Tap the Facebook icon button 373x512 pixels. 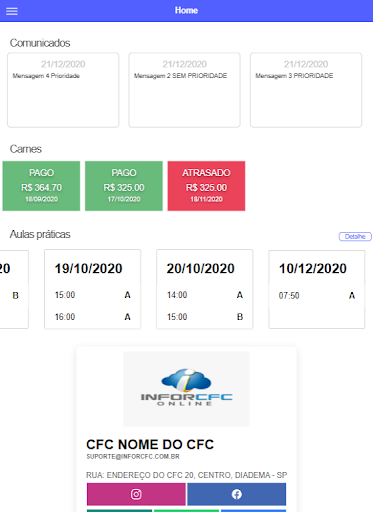237,494
